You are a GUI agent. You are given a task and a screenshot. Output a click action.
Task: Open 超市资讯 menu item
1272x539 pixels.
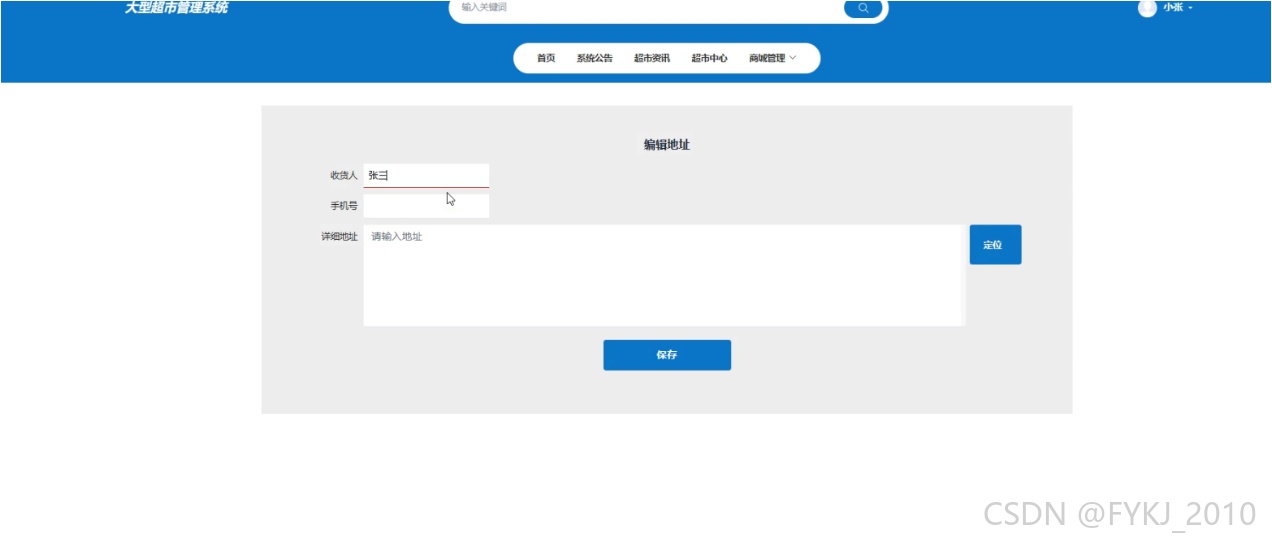pyautogui.click(x=652, y=58)
